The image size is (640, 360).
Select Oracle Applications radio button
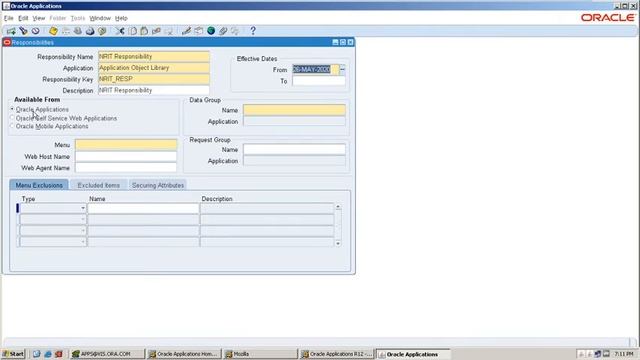tap(12, 109)
